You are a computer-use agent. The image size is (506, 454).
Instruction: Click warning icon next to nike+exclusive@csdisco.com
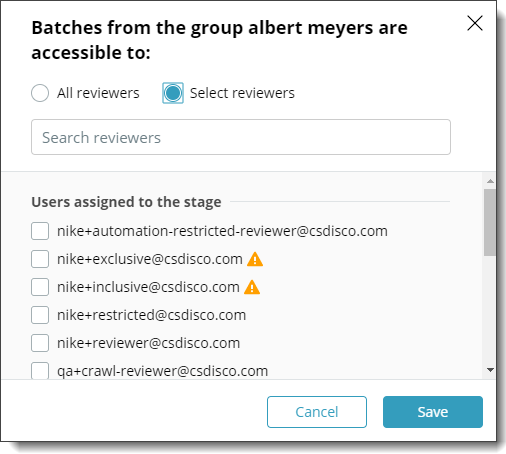click(255, 259)
